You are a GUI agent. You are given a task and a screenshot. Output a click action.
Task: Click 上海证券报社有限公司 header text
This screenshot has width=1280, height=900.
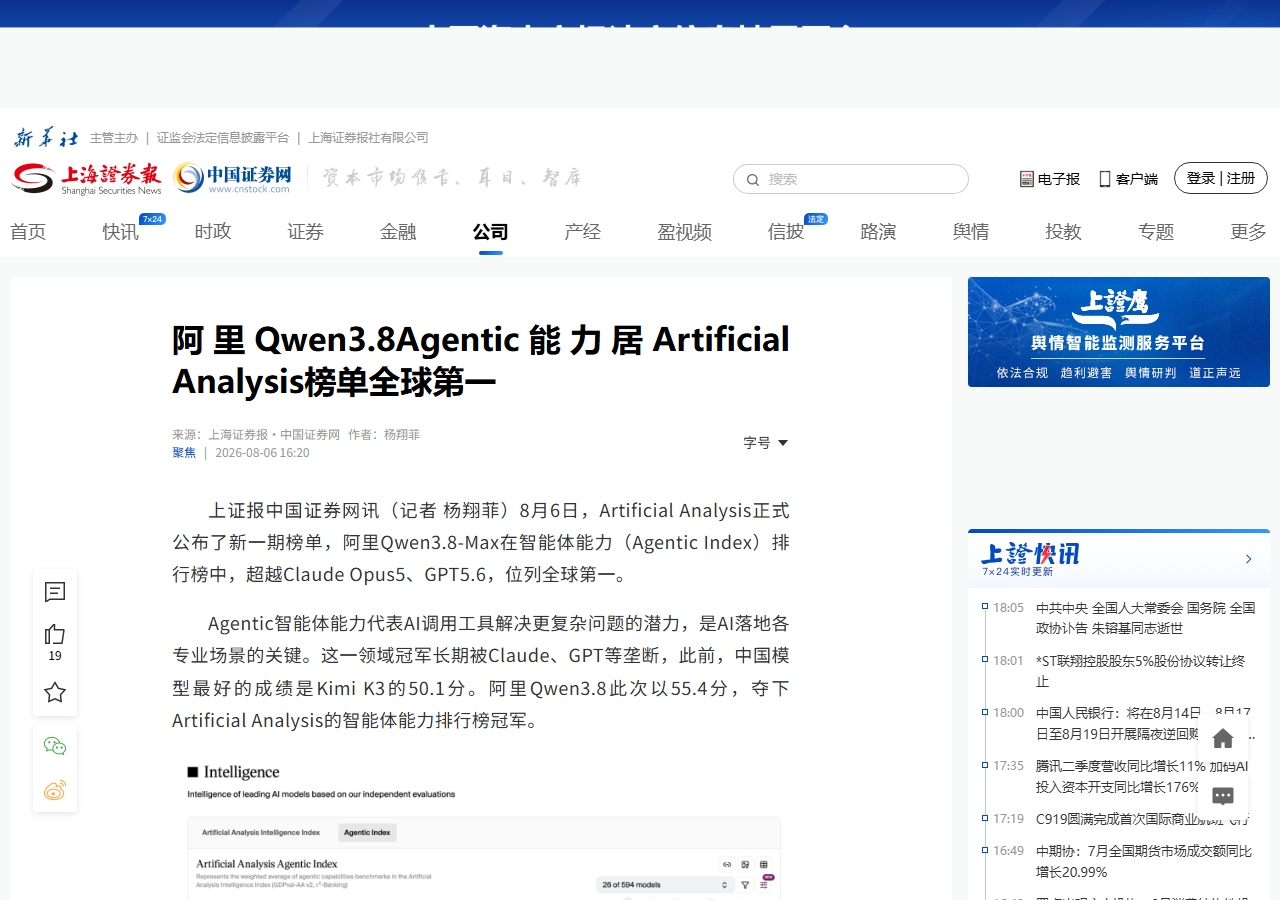(368, 138)
